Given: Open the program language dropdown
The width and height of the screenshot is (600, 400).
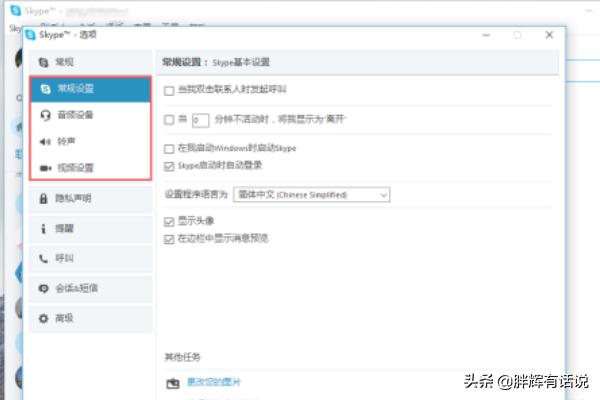Looking at the screenshot, I should [311, 195].
